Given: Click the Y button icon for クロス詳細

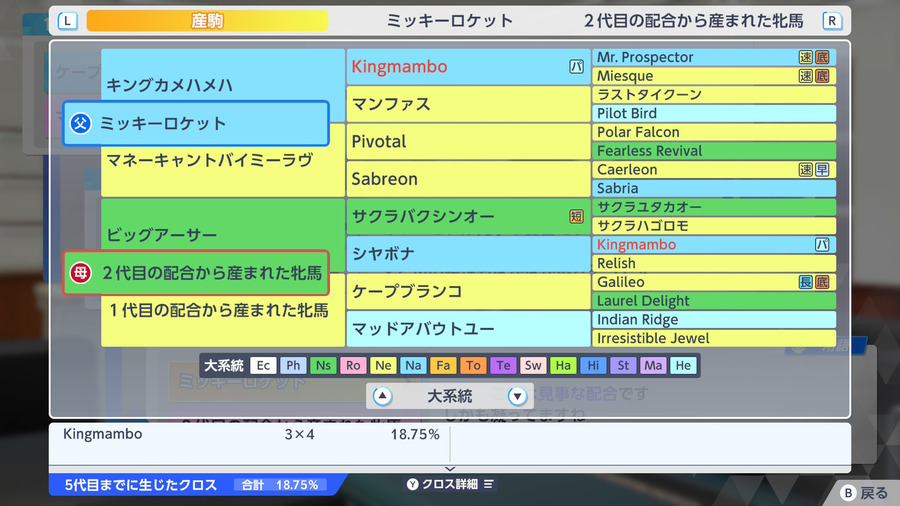Looking at the screenshot, I should [x=413, y=485].
